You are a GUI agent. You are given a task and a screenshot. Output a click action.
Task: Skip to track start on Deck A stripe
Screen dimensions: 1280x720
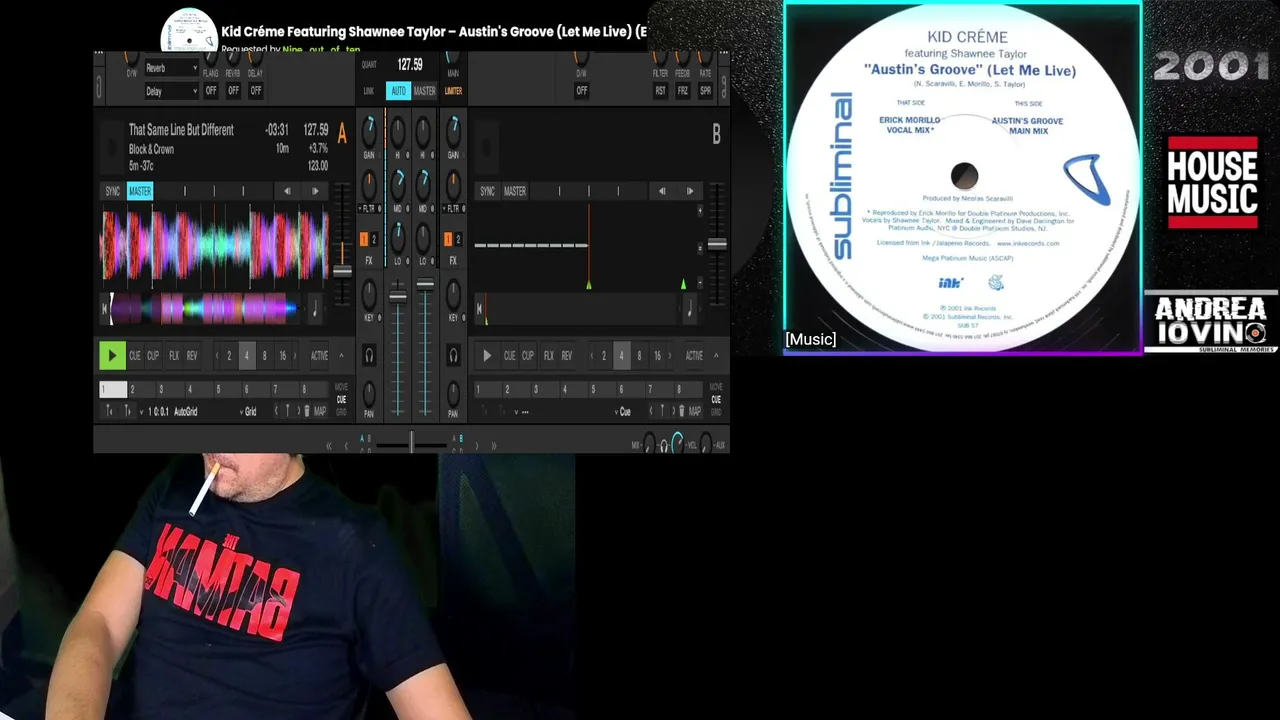coord(105,309)
